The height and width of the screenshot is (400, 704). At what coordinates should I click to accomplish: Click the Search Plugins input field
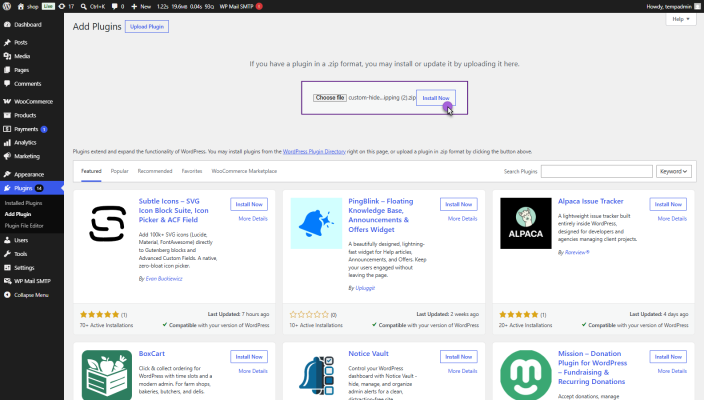(597, 171)
